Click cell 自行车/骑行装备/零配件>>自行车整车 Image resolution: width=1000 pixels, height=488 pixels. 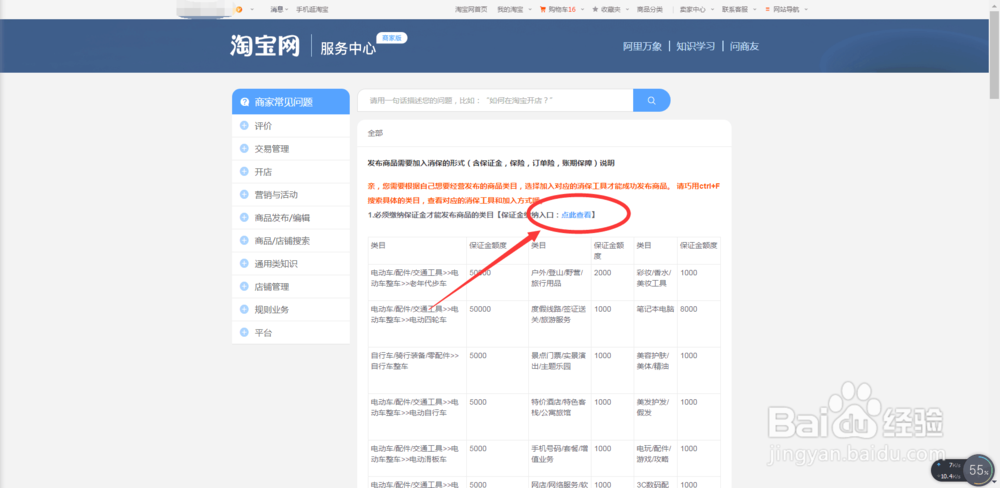pos(417,371)
